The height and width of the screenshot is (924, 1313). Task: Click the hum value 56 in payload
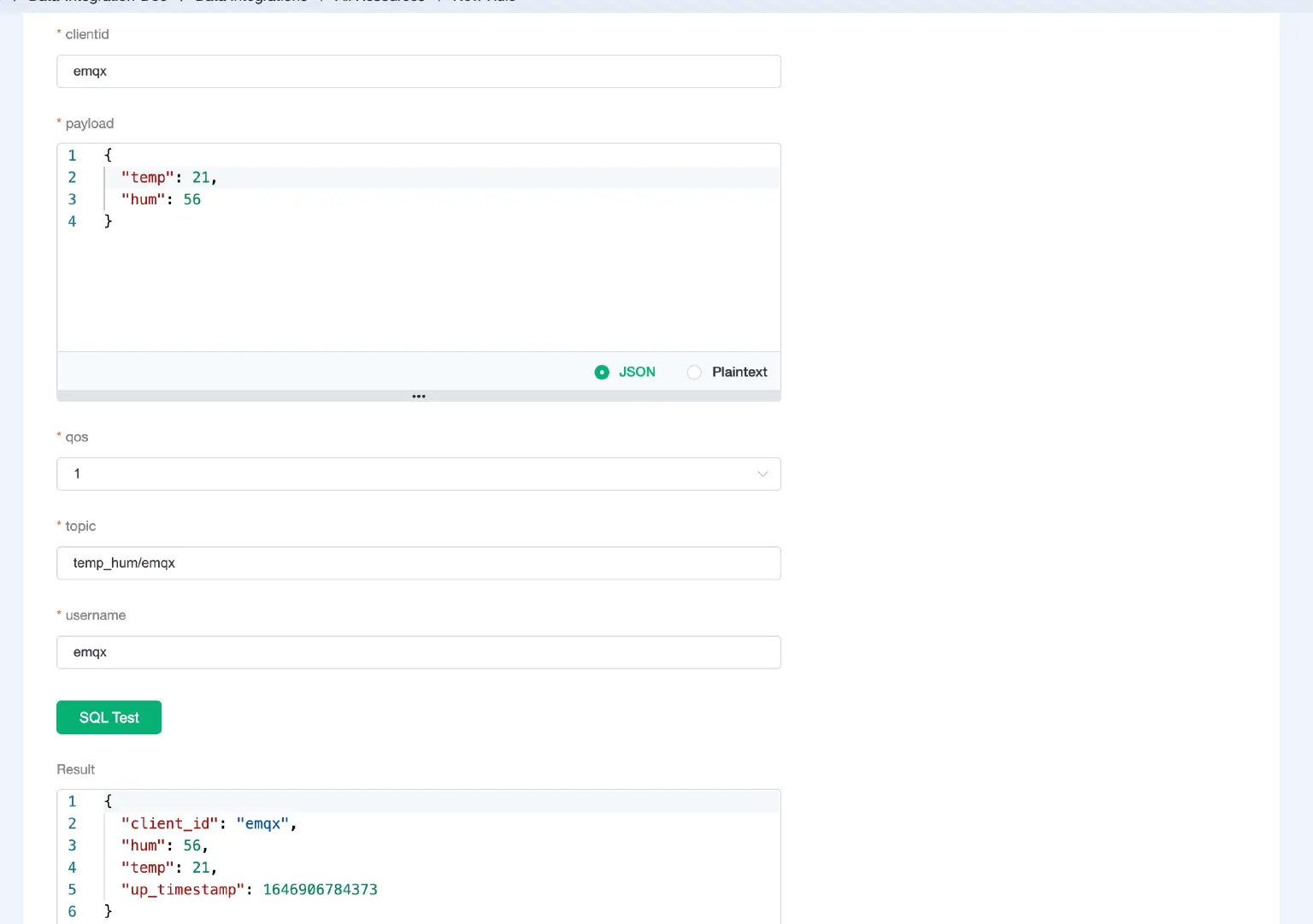(x=191, y=199)
